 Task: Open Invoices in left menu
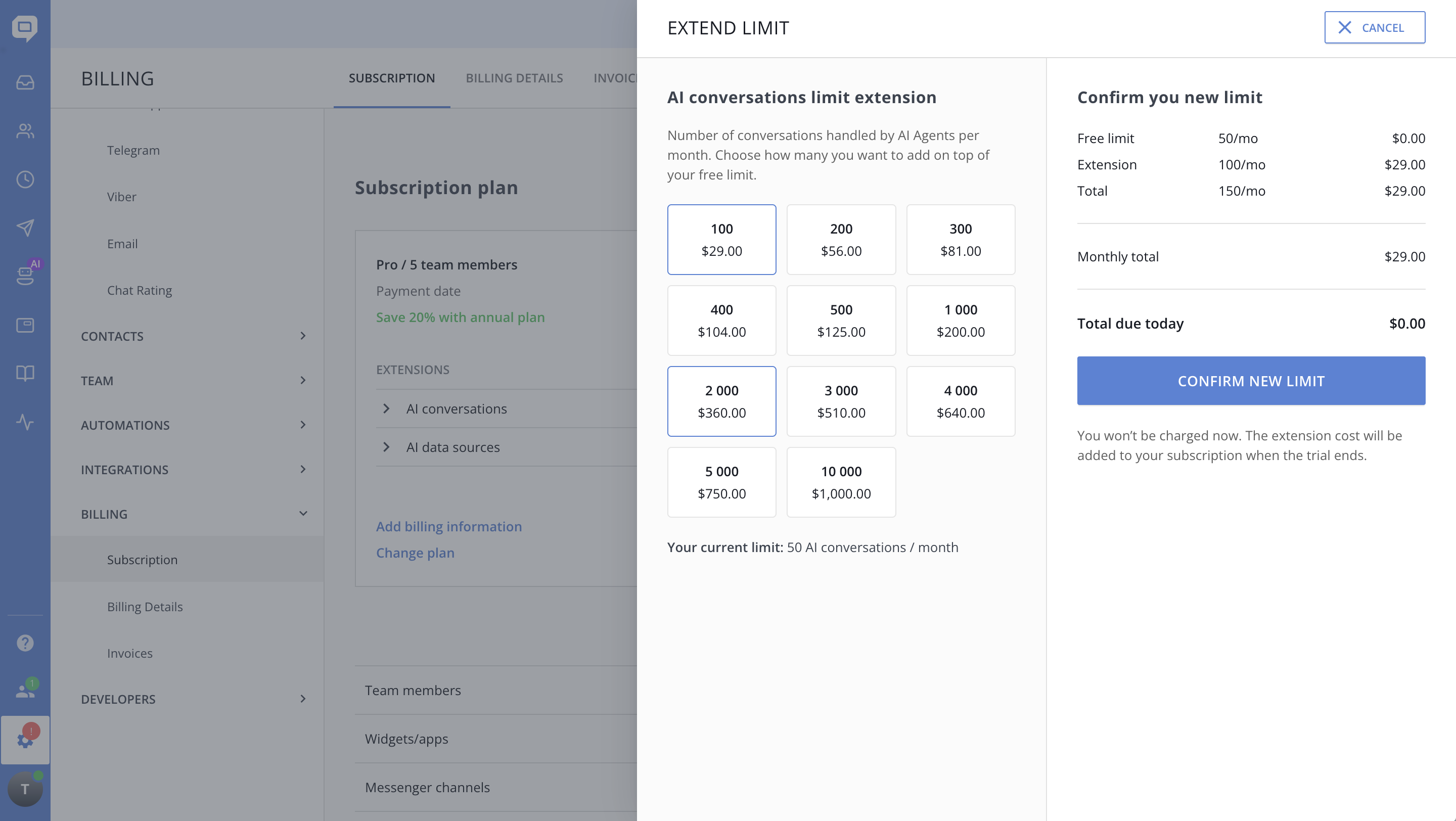point(130,653)
